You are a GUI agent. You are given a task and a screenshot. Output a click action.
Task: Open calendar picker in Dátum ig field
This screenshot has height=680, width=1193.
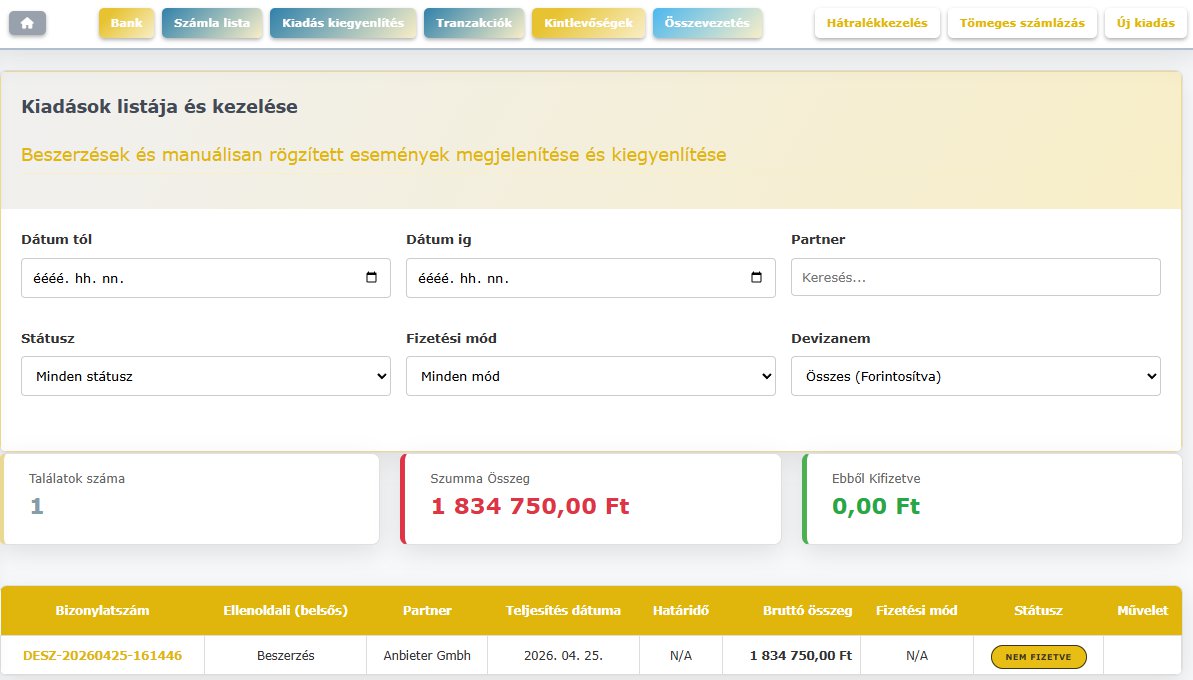tap(756, 278)
